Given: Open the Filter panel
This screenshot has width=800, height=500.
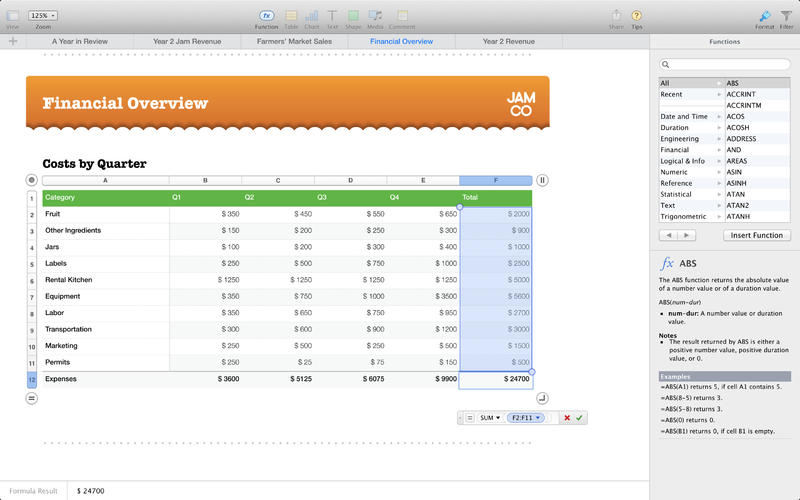Looking at the screenshot, I should click(785, 16).
